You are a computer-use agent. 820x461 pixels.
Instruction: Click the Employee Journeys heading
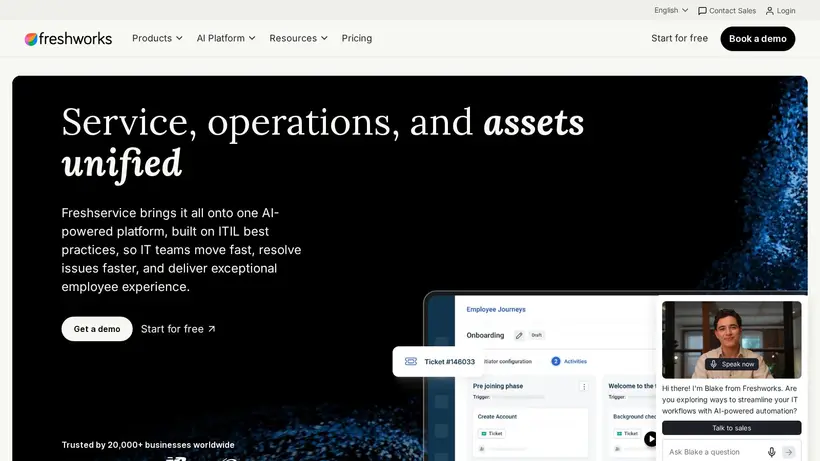click(x=496, y=309)
